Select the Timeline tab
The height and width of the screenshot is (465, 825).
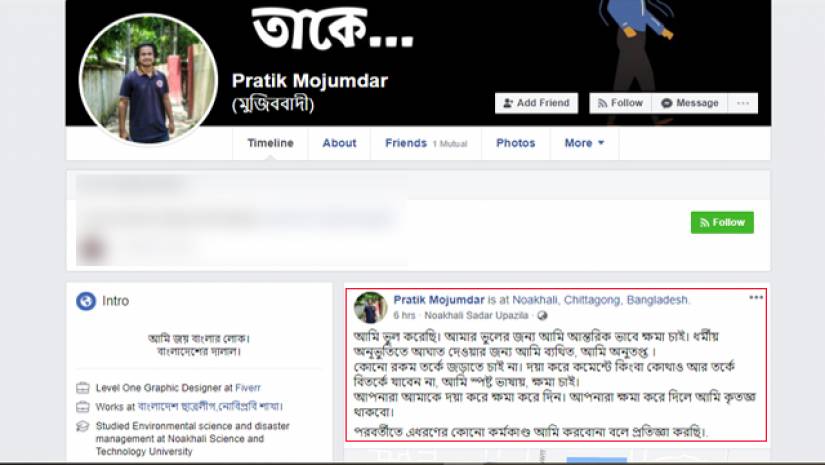tap(270, 143)
